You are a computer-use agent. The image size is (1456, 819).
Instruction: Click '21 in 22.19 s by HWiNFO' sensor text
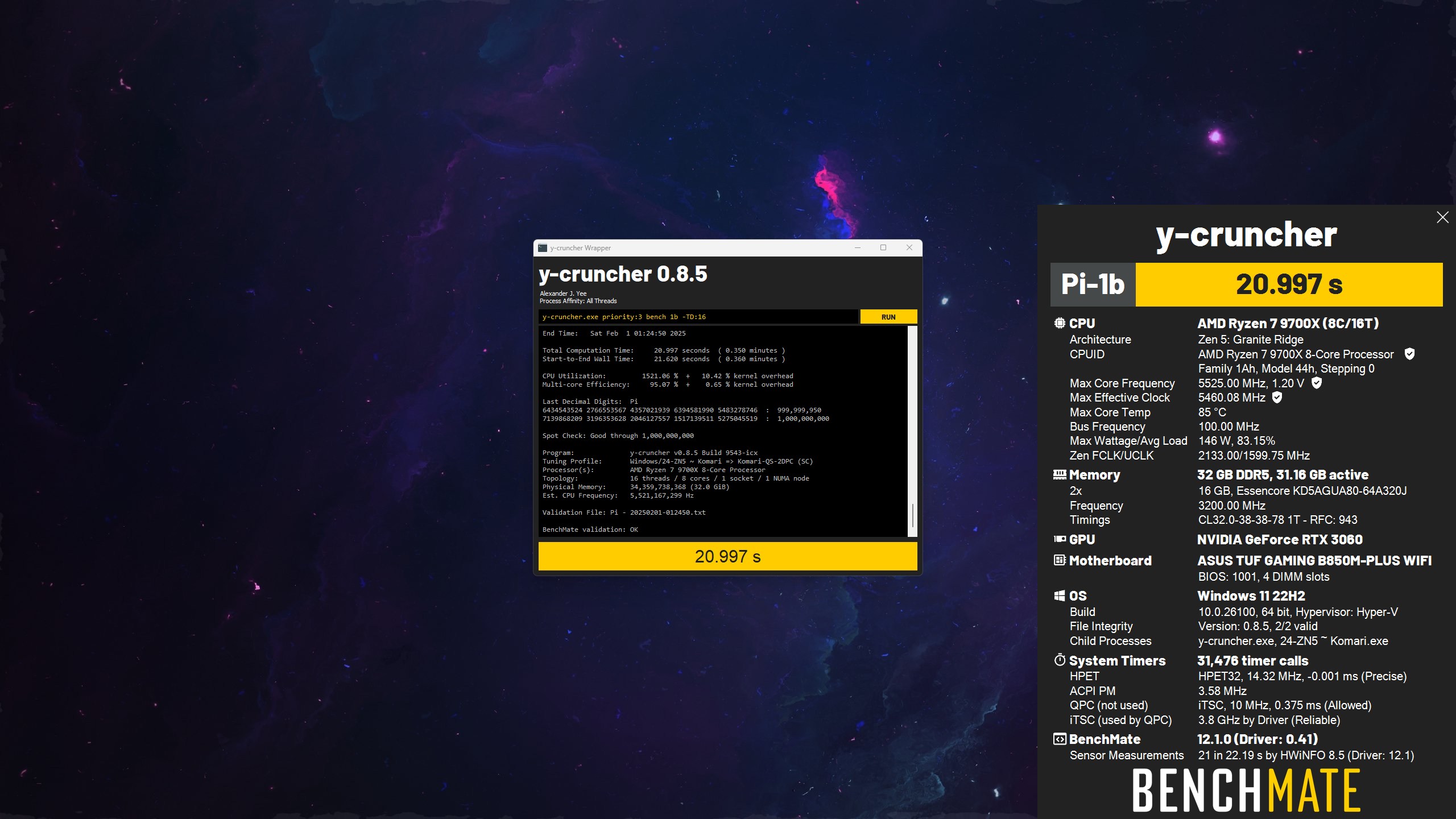coord(1306,755)
